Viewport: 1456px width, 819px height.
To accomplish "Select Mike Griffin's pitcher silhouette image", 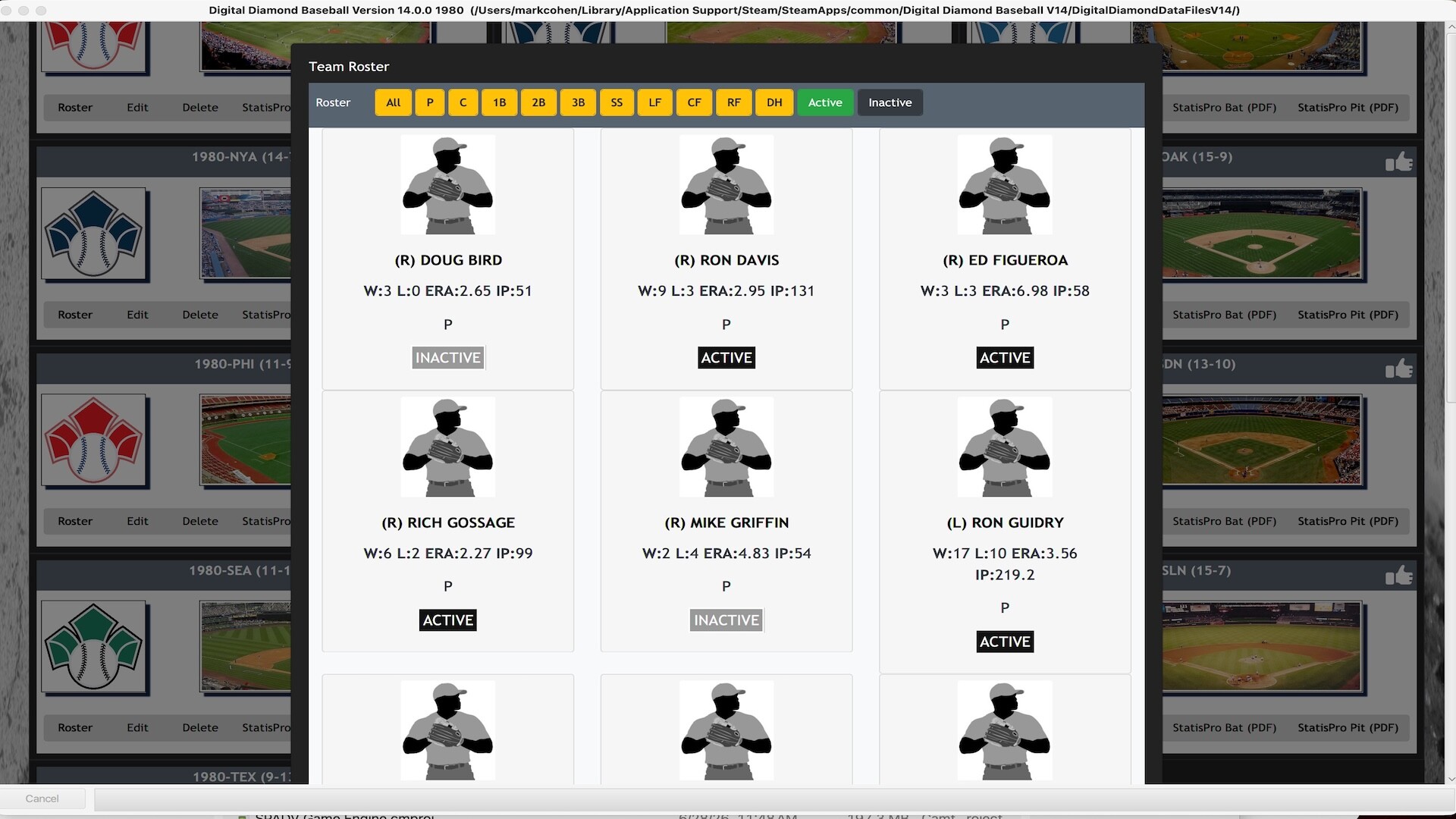I will pos(726,447).
